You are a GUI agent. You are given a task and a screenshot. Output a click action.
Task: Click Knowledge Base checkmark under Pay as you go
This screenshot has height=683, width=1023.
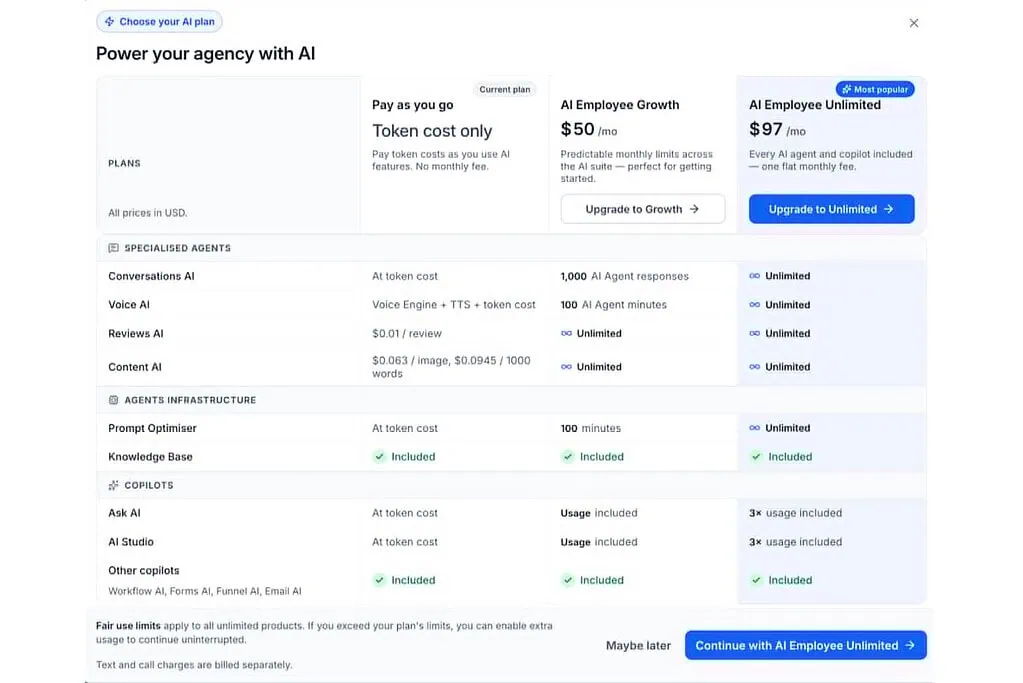point(379,457)
